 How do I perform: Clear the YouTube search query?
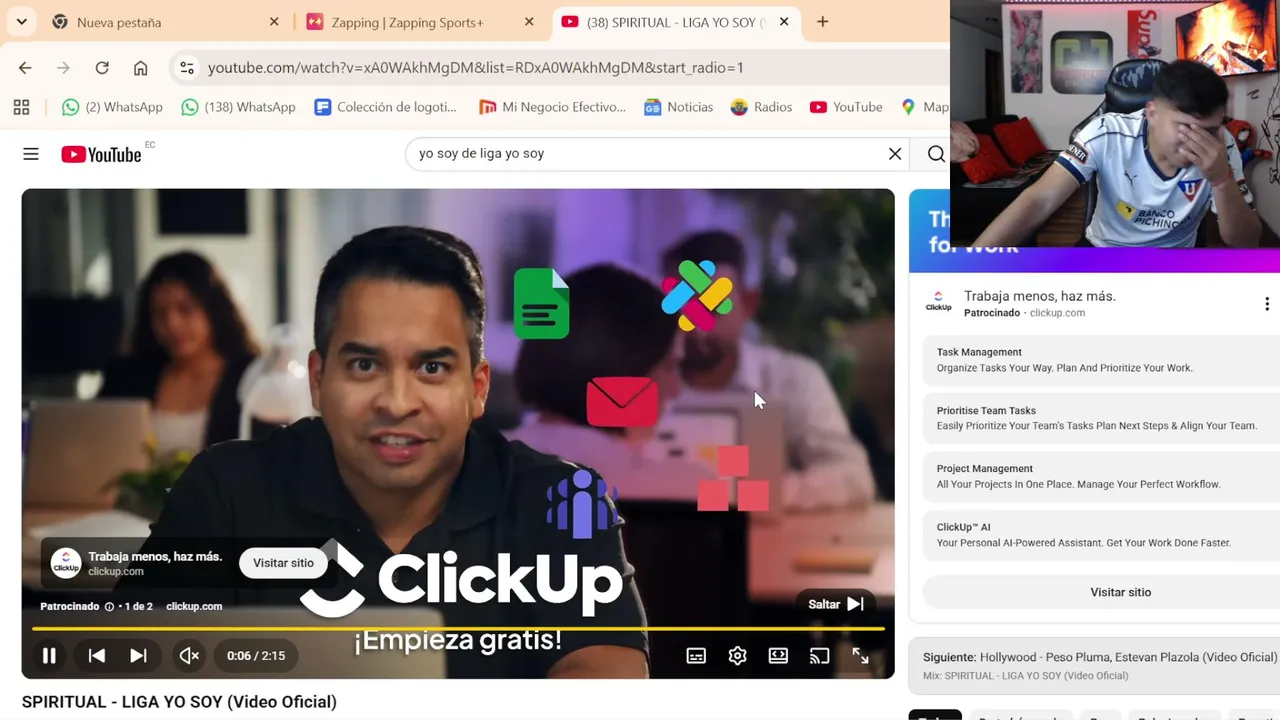[895, 154]
